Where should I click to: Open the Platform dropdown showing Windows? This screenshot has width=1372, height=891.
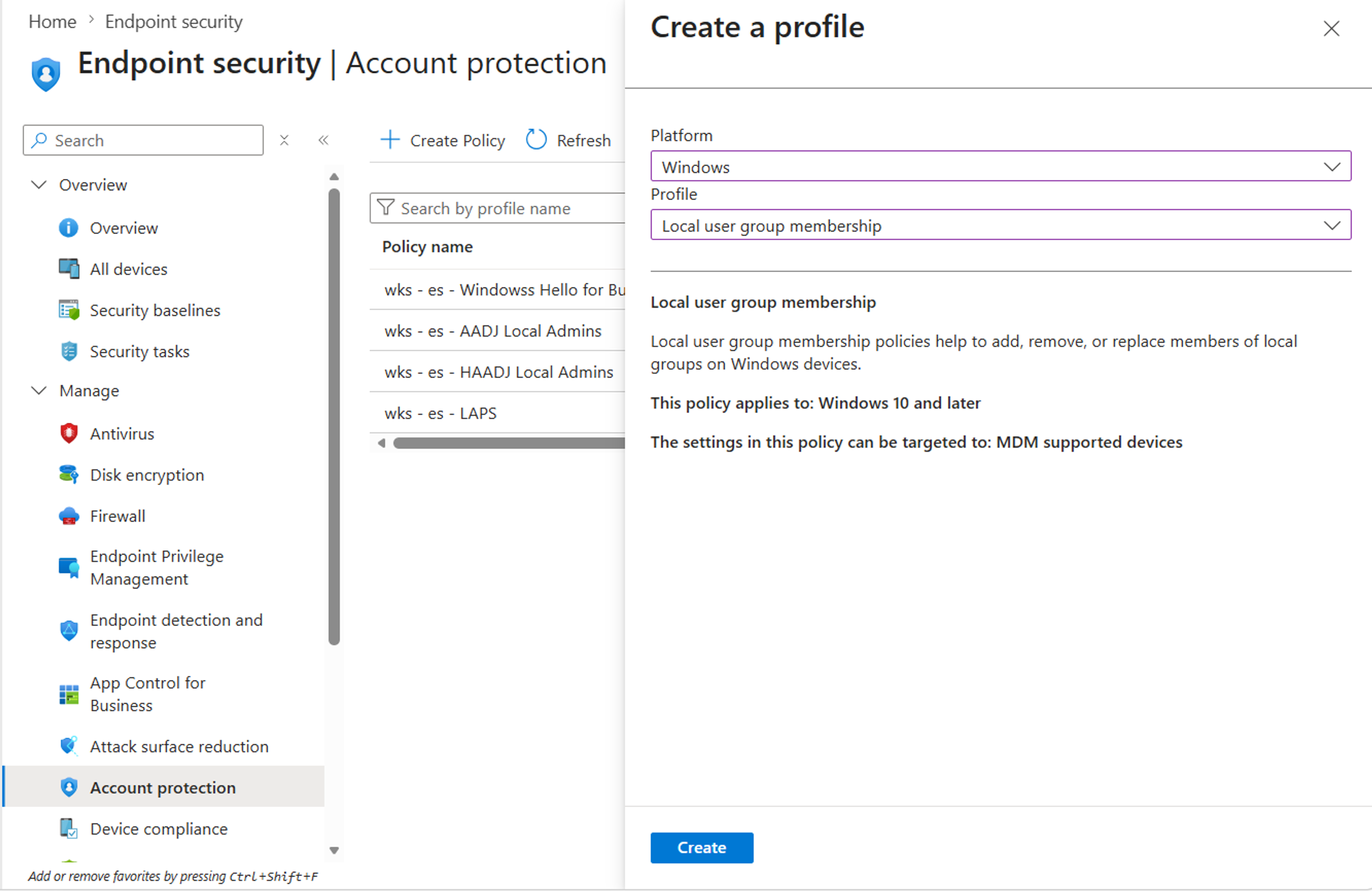1001,166
